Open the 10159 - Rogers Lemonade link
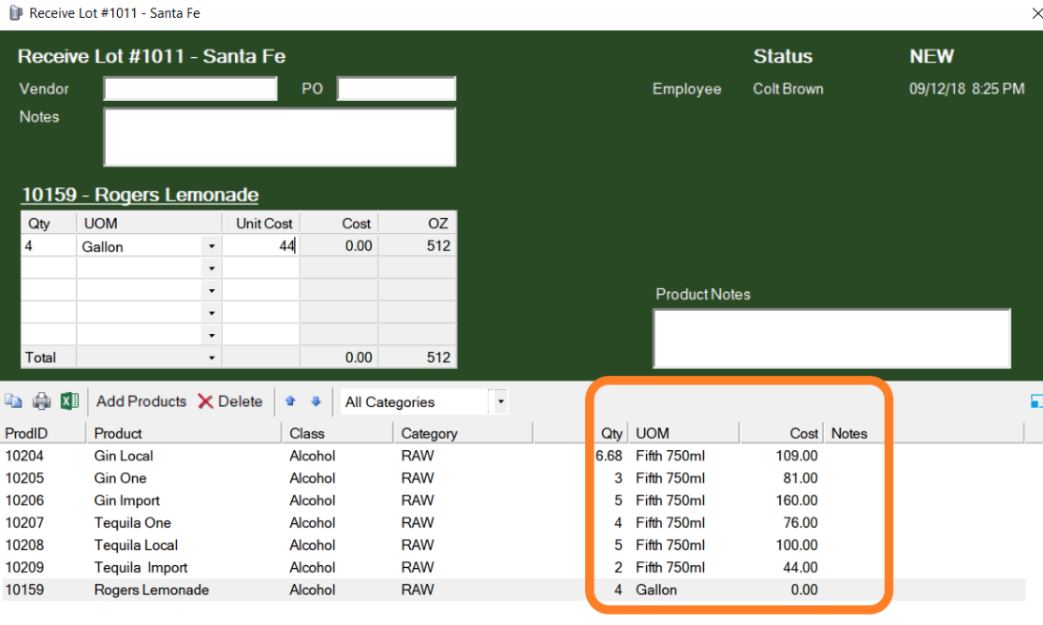1043x625 pixels. coord(140,195)
